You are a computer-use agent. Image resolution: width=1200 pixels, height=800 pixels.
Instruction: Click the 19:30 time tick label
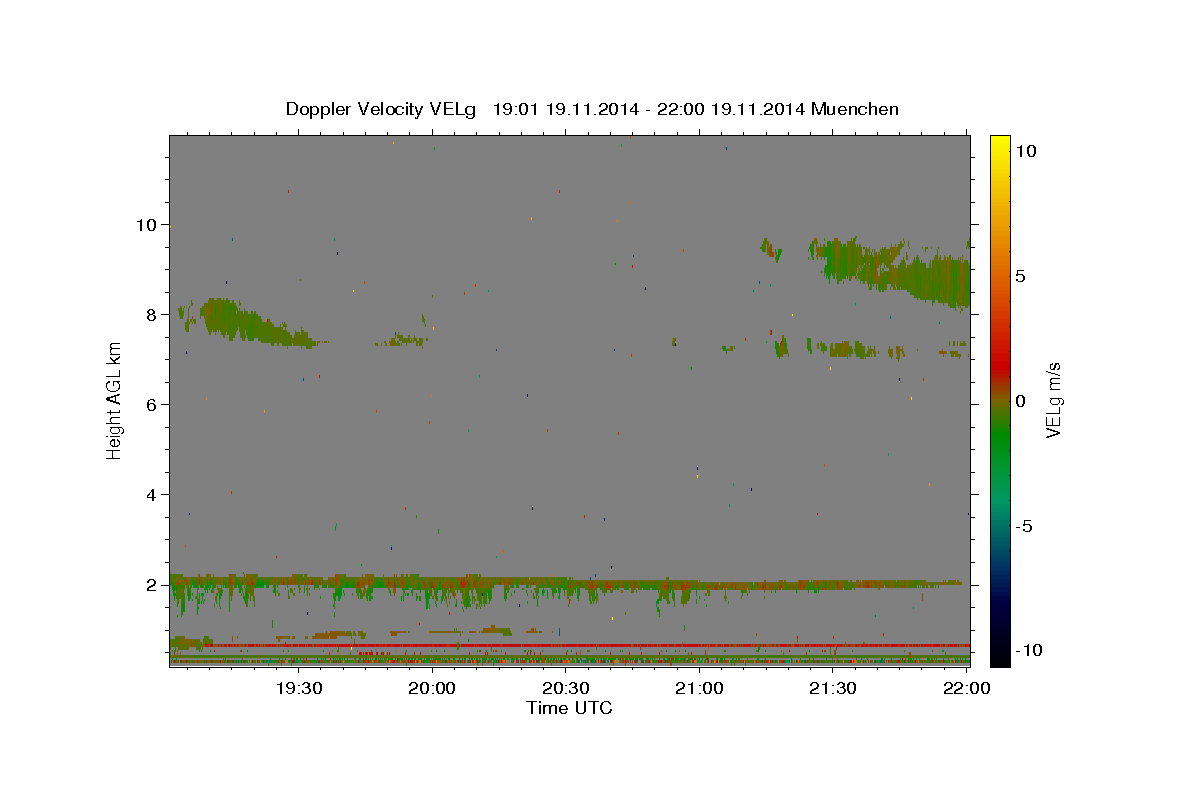coord(299,688)
